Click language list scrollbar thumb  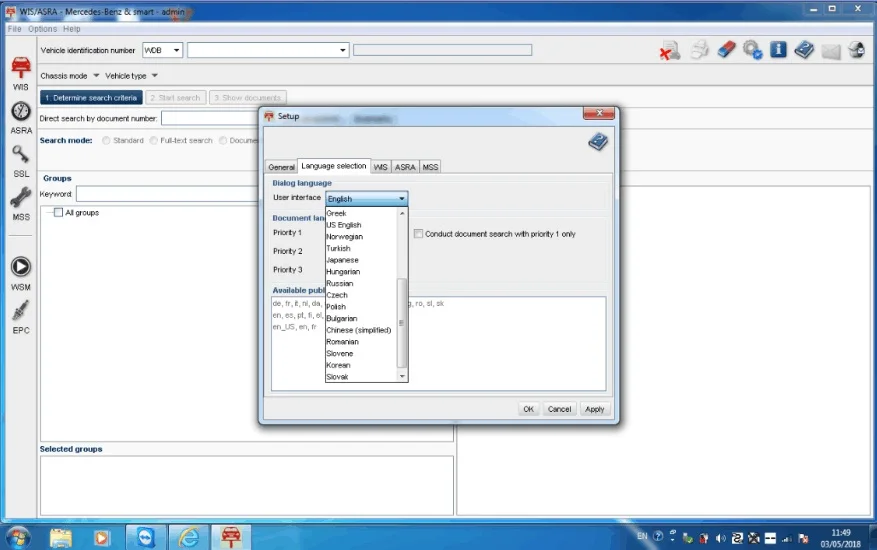[x=402, y=323]
